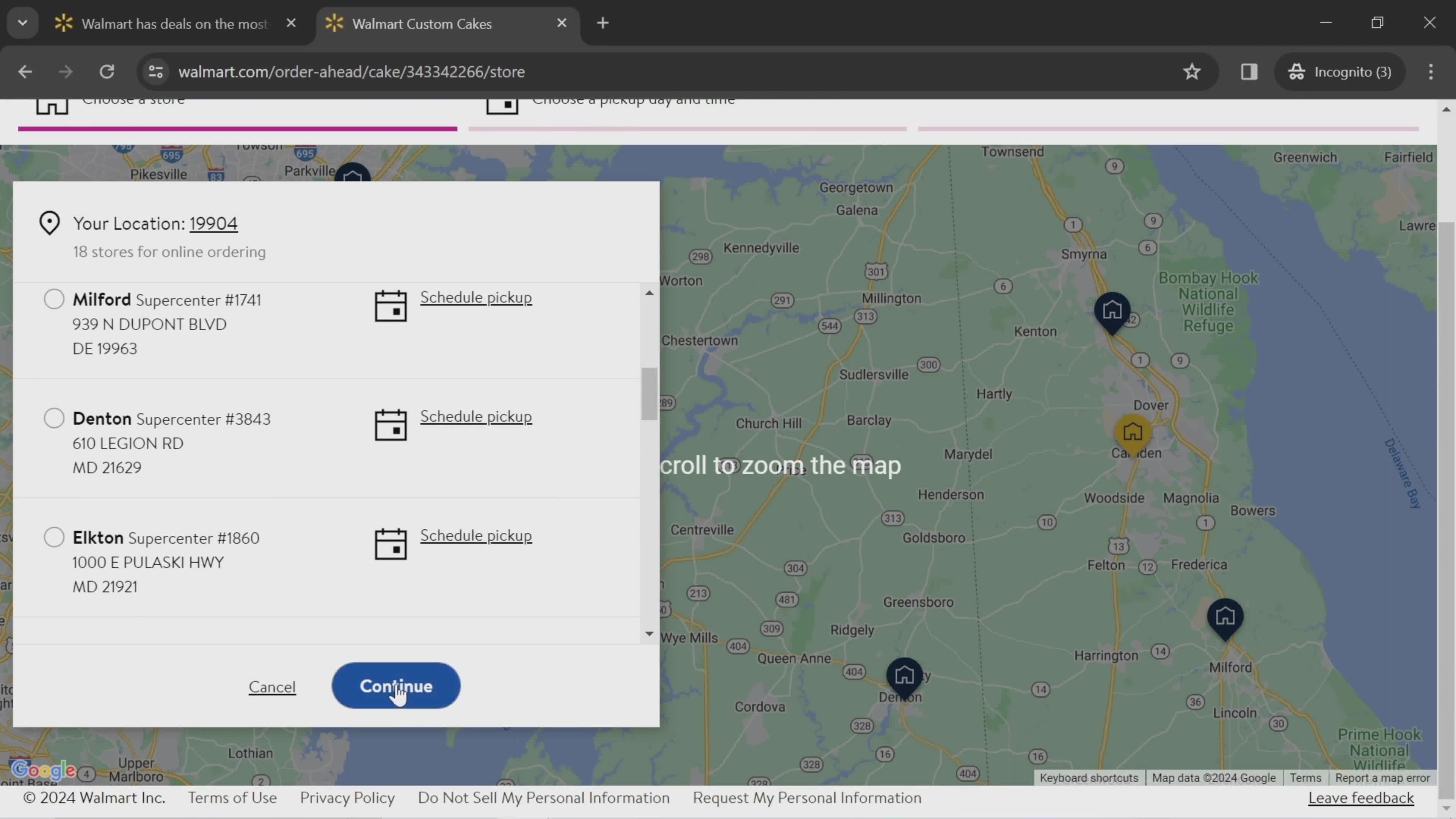This screenshot has height=819, width=1456.
Task: Open Request My Personal Information link
Action: (807, 798)
